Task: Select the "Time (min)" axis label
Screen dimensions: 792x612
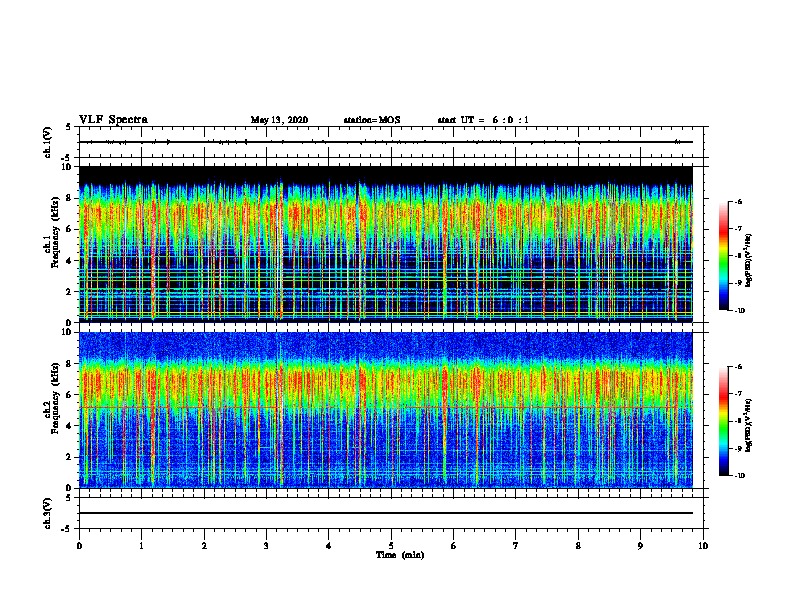Action: 400,555
